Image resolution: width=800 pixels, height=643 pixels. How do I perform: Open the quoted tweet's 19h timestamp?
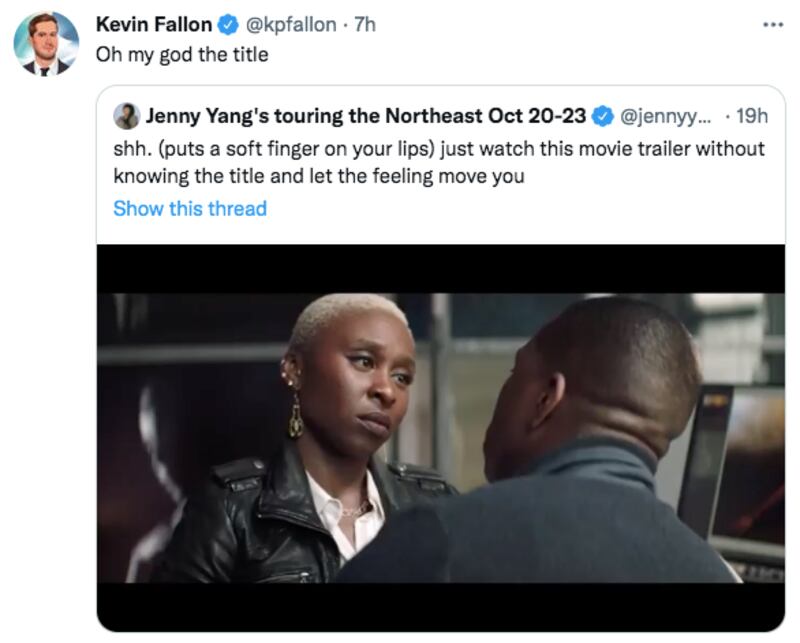[x=751, y=116]
